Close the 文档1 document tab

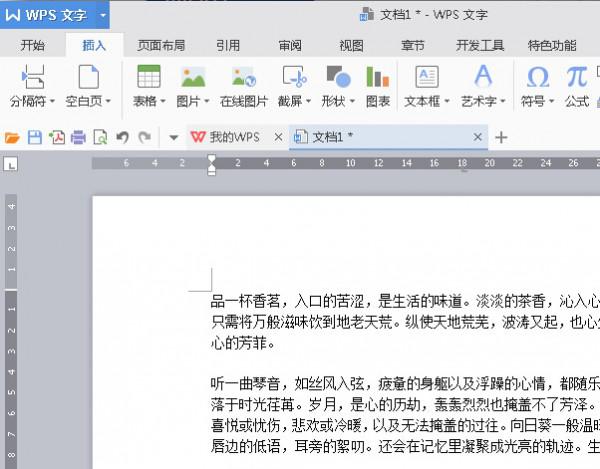478,137
